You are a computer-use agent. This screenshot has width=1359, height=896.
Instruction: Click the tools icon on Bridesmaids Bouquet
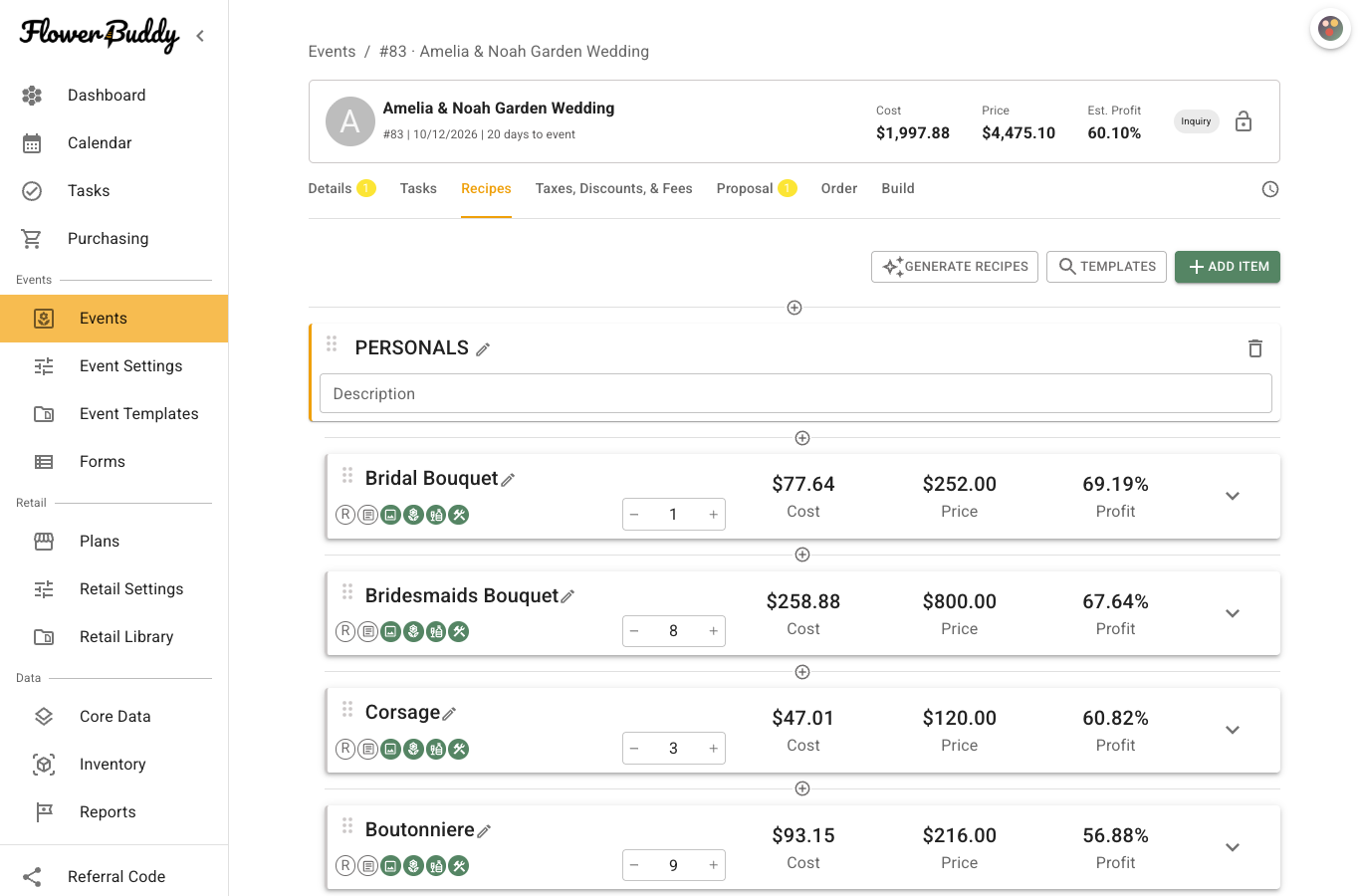click(x=459, y=631)
